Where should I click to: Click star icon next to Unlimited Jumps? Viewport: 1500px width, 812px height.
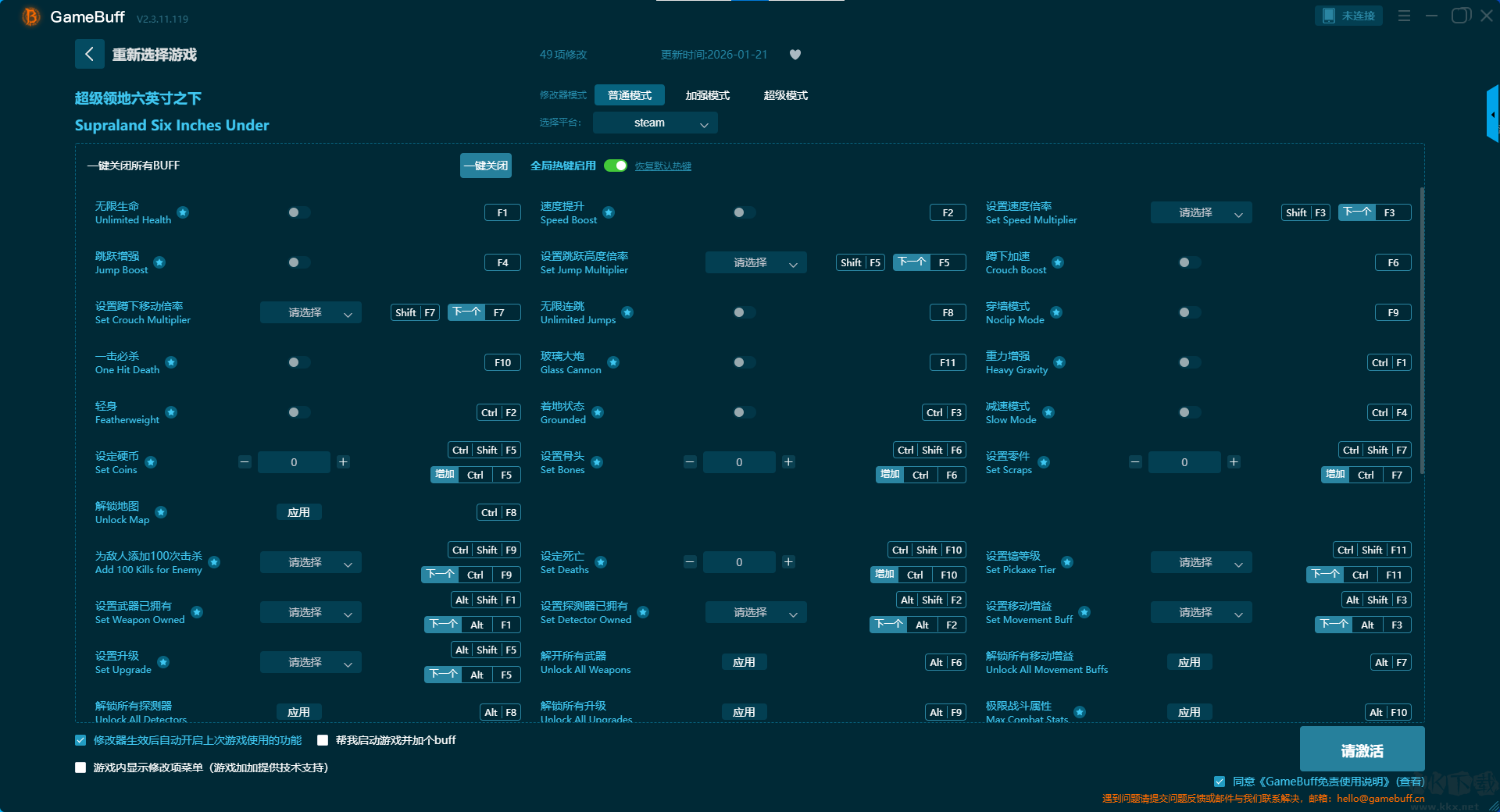click(627, 312)
